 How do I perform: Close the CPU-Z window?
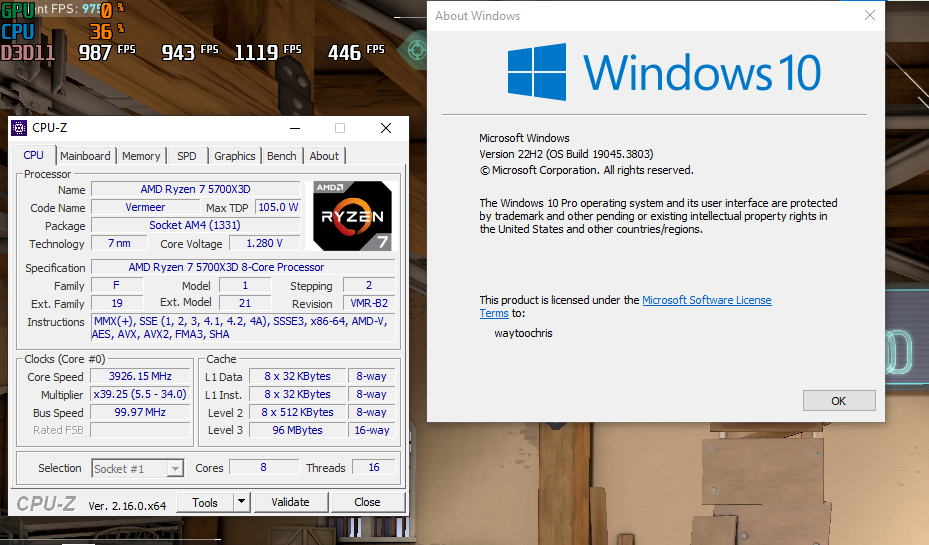386,128
